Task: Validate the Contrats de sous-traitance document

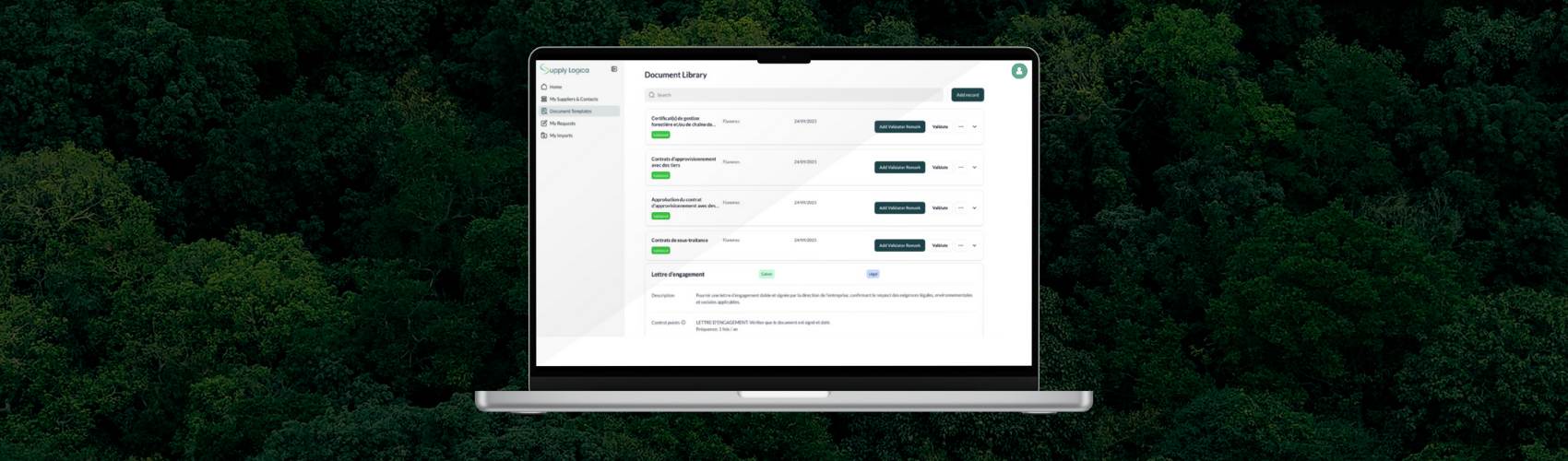Action: pyautogui.click(x=940, y=245)
